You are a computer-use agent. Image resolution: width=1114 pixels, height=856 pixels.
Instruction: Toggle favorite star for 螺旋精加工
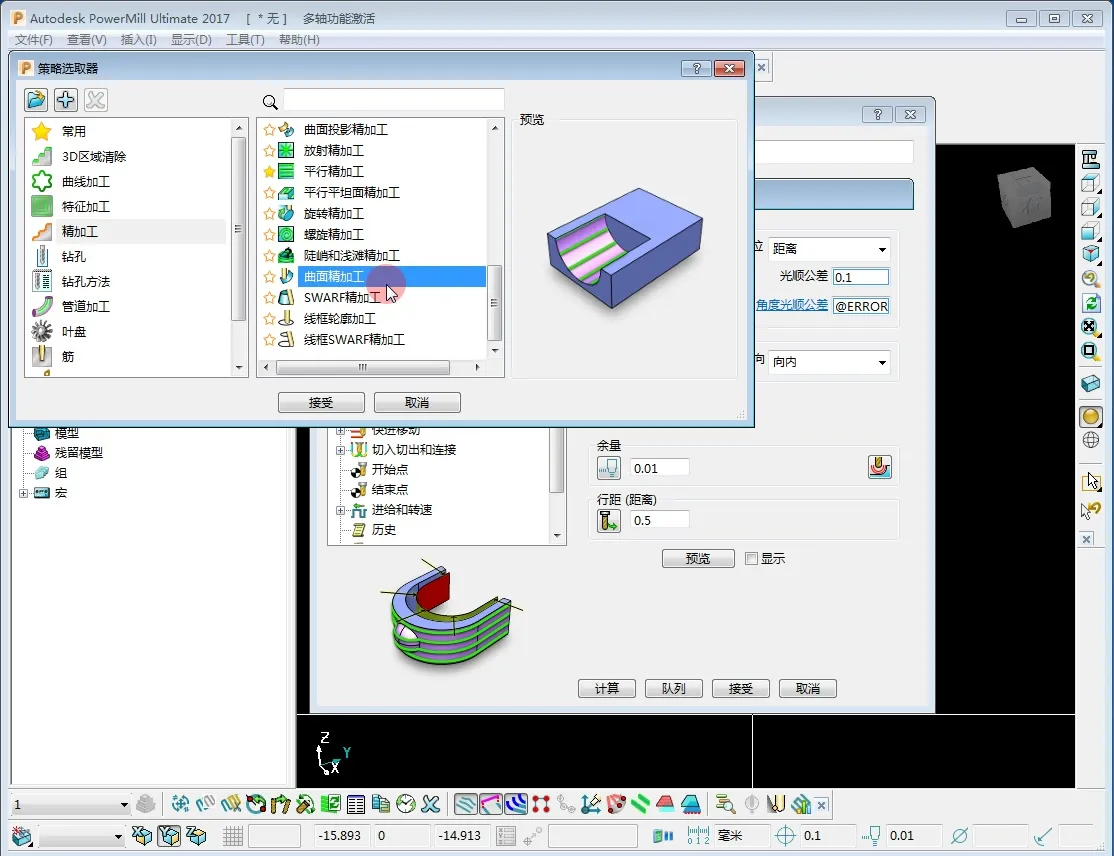point(269,235)
